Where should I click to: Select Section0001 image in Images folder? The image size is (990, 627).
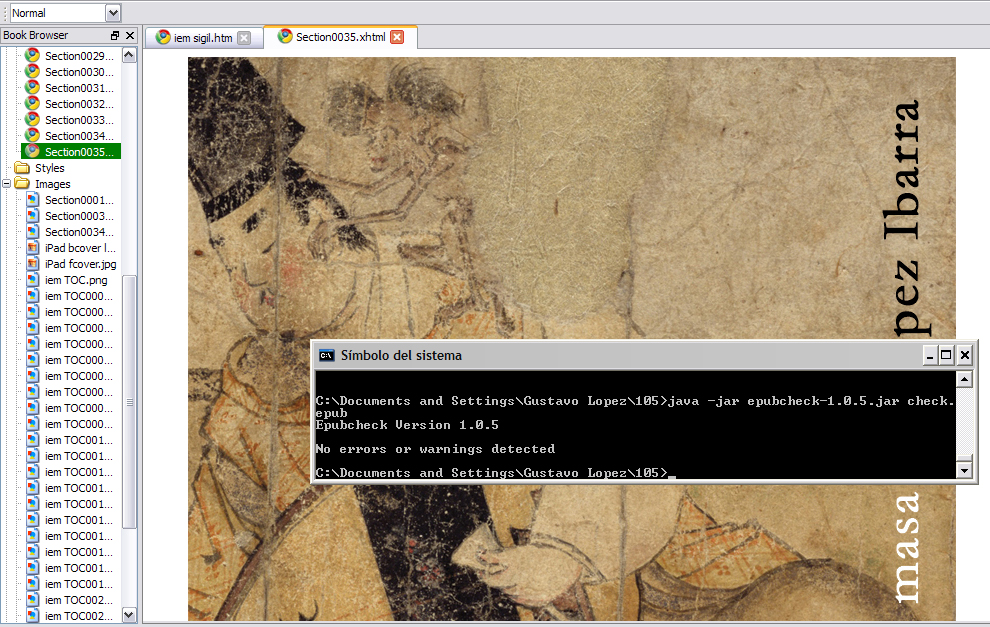click(79, 200)
